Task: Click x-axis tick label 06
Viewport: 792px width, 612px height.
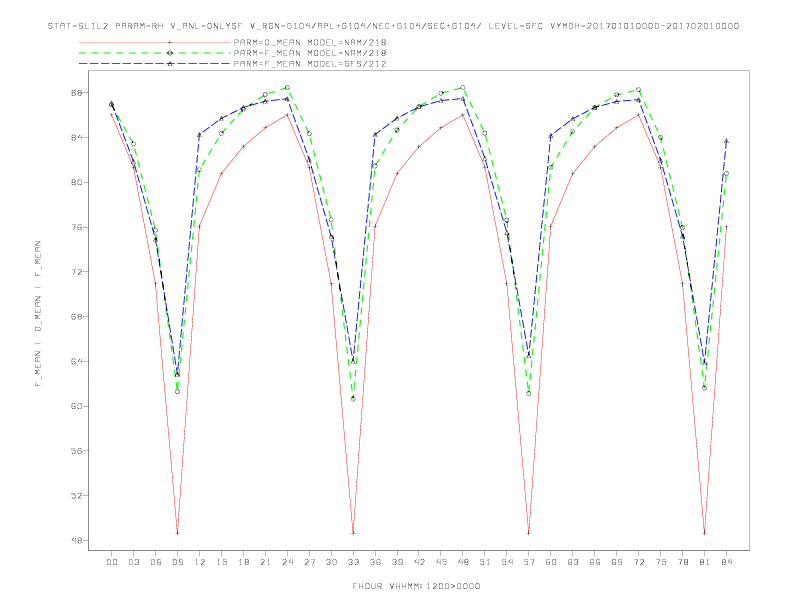Action: pyautogui.click(x=156, y=562)
